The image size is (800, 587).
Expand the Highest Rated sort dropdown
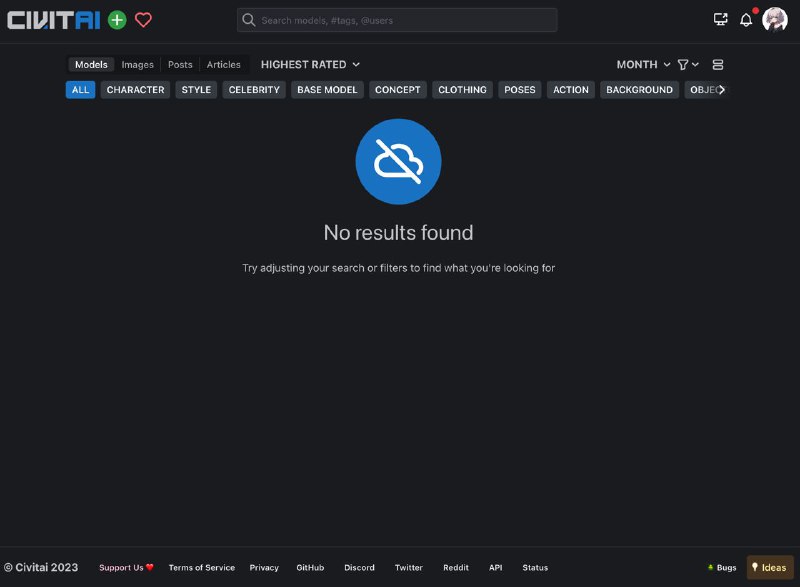click(x=310, y=65)
